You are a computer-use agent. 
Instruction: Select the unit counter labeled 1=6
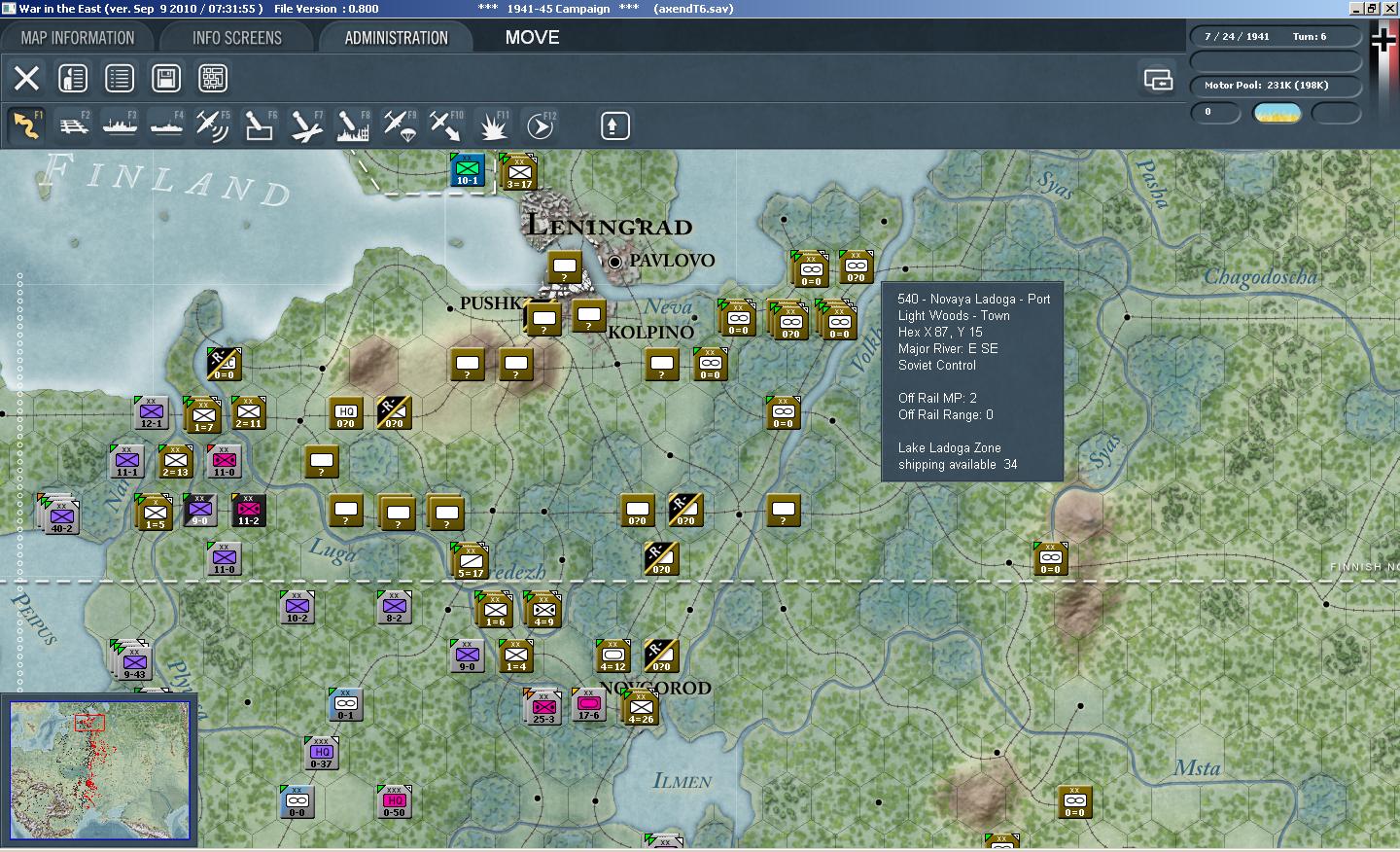494,610
